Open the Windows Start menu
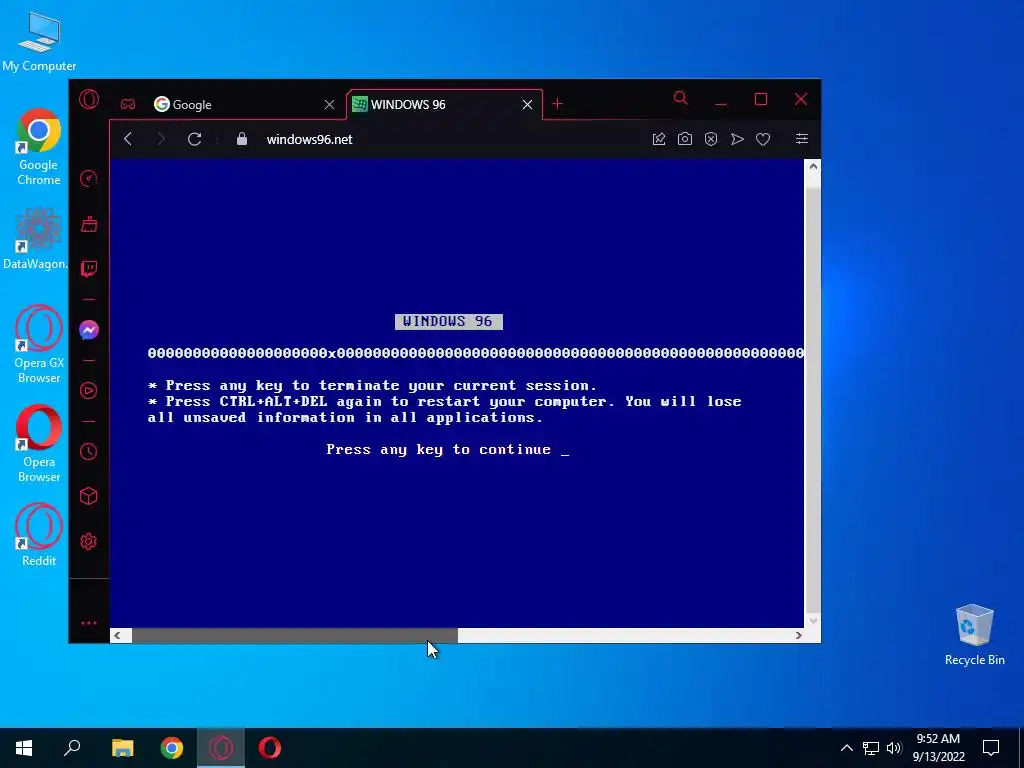 coord(24,748)
